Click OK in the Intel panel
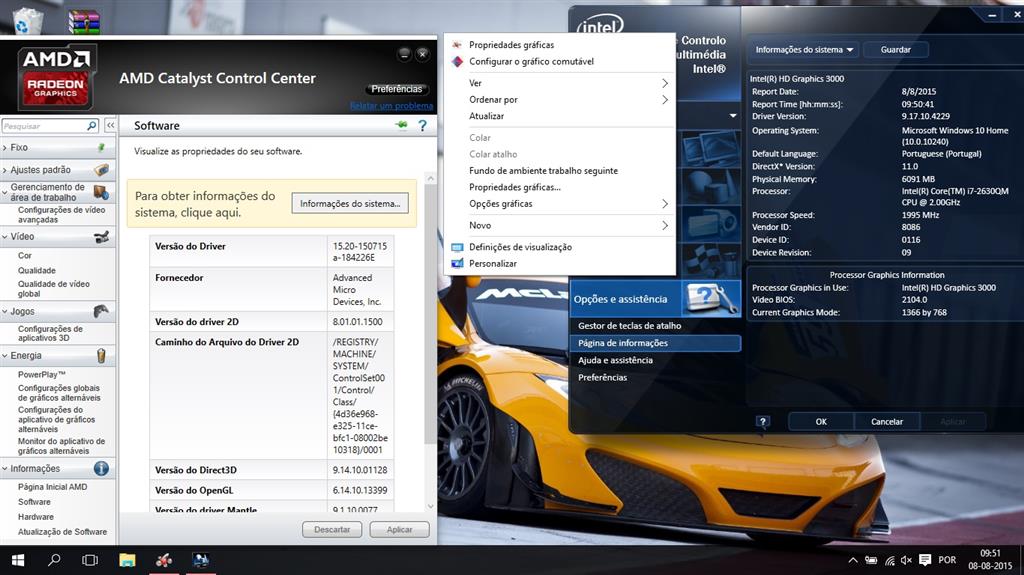This screenshot has width=1024, height=575. click(821, 421)
